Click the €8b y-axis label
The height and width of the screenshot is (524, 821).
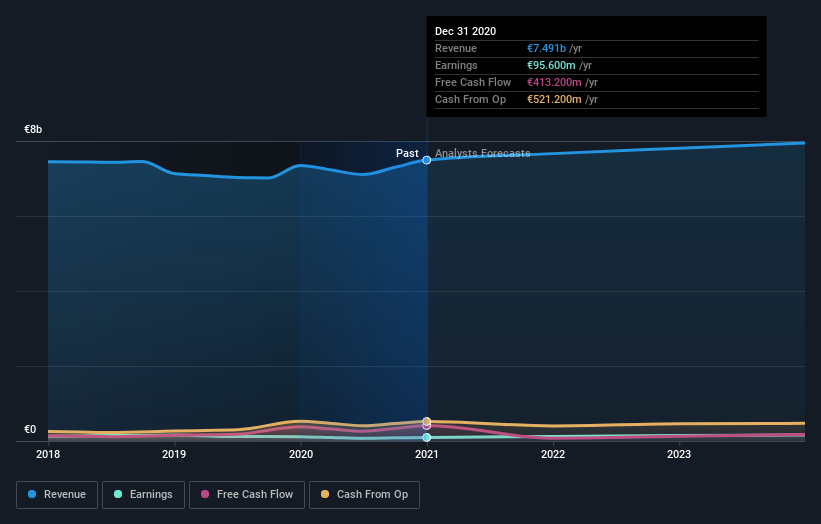[33, 129]
